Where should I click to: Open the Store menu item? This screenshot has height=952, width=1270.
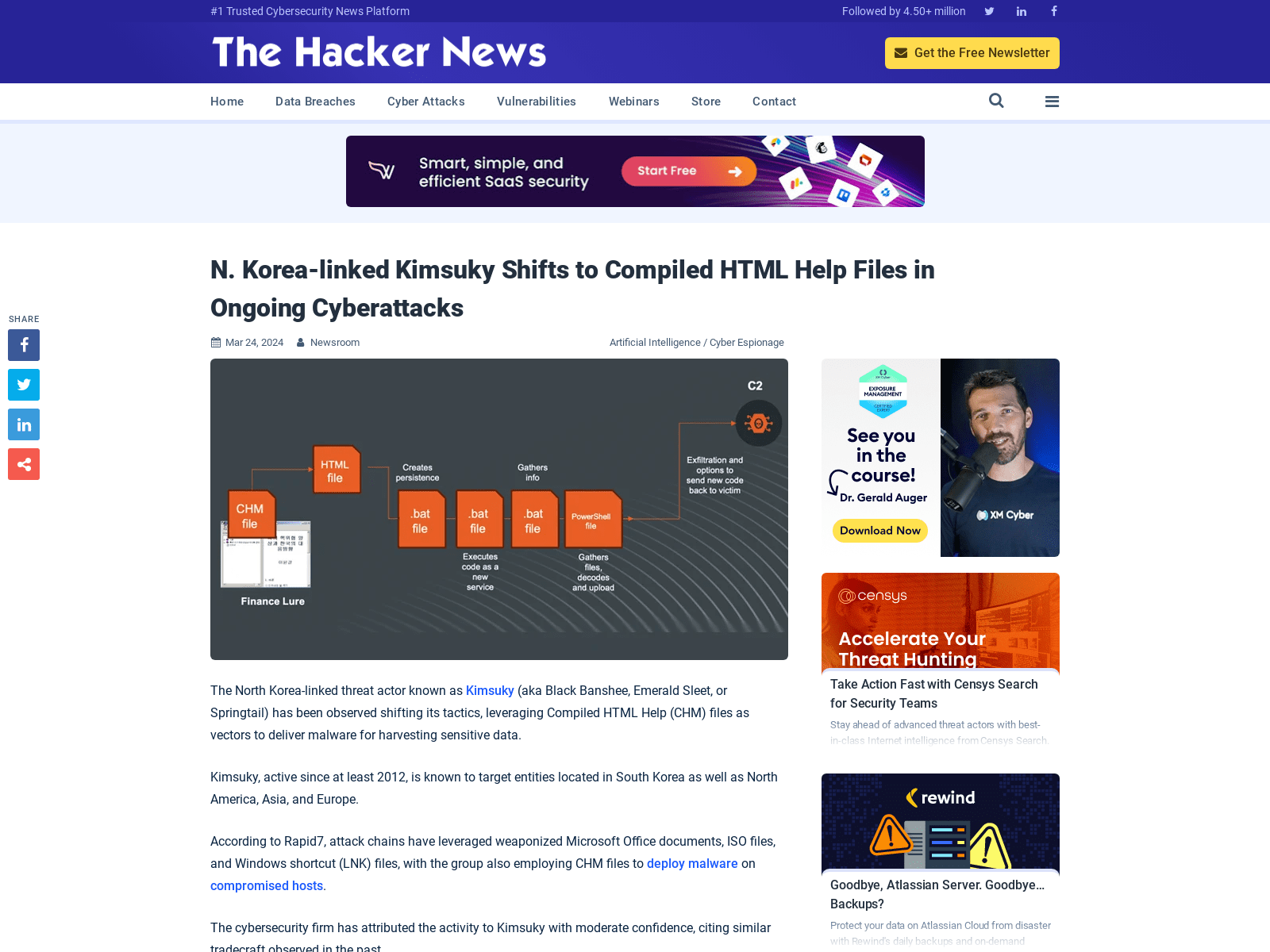tap(706, 102)
